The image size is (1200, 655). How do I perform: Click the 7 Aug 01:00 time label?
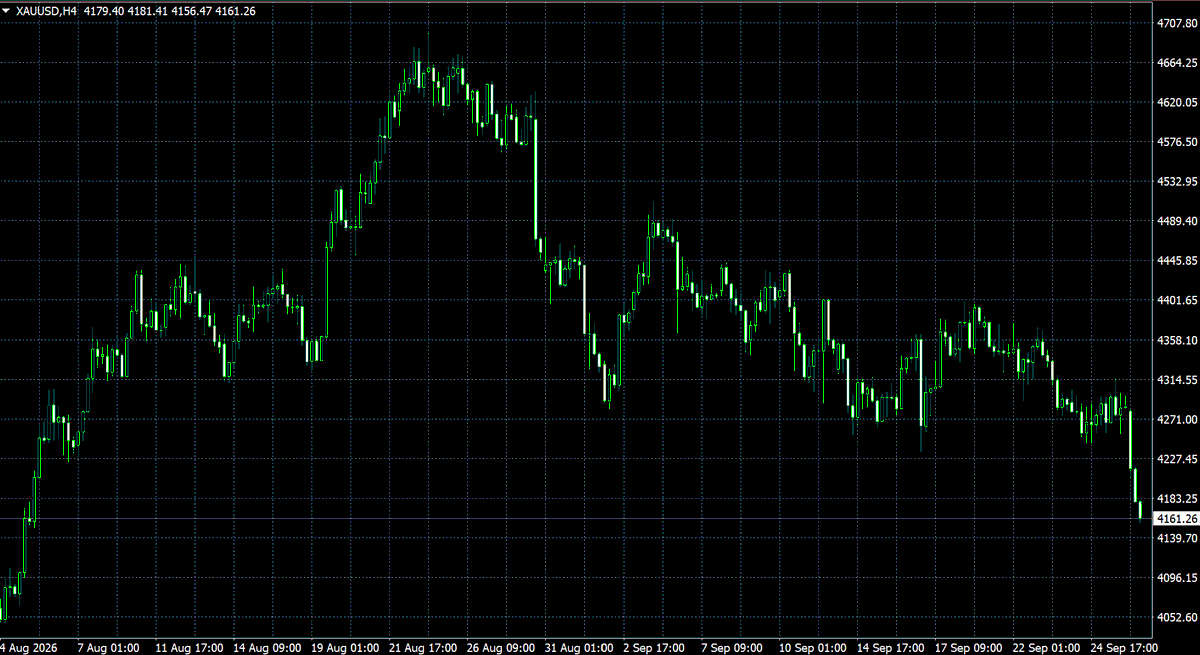[106, 647]
